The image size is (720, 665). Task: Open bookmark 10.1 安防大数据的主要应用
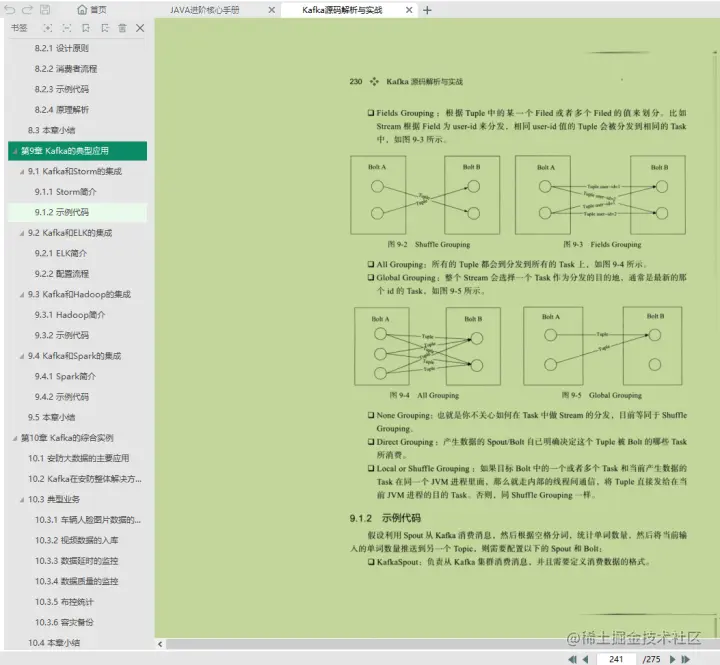(79, 458)
